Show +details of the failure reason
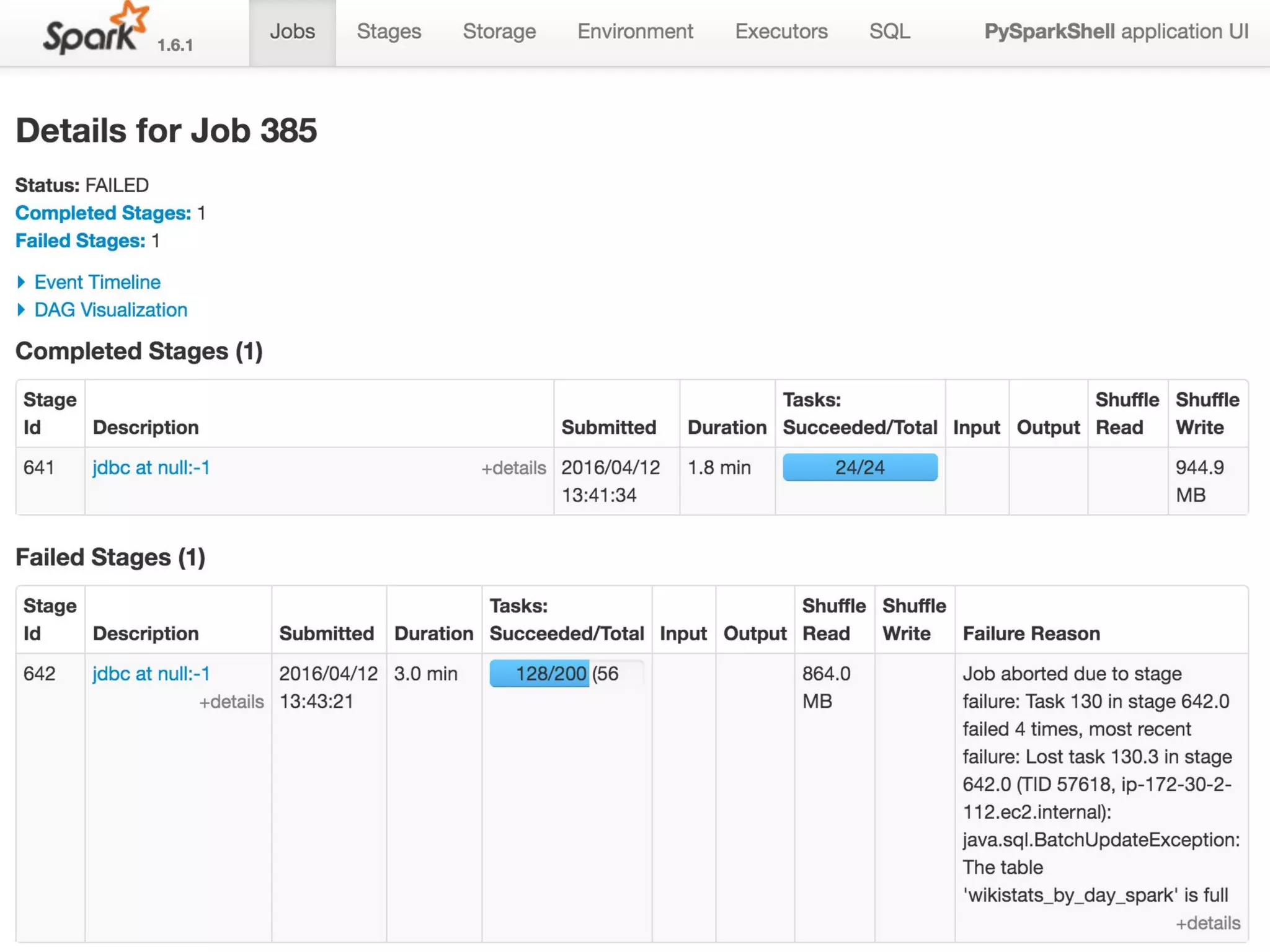Viewport: 1270px width, 952px height. [1207, 923]
